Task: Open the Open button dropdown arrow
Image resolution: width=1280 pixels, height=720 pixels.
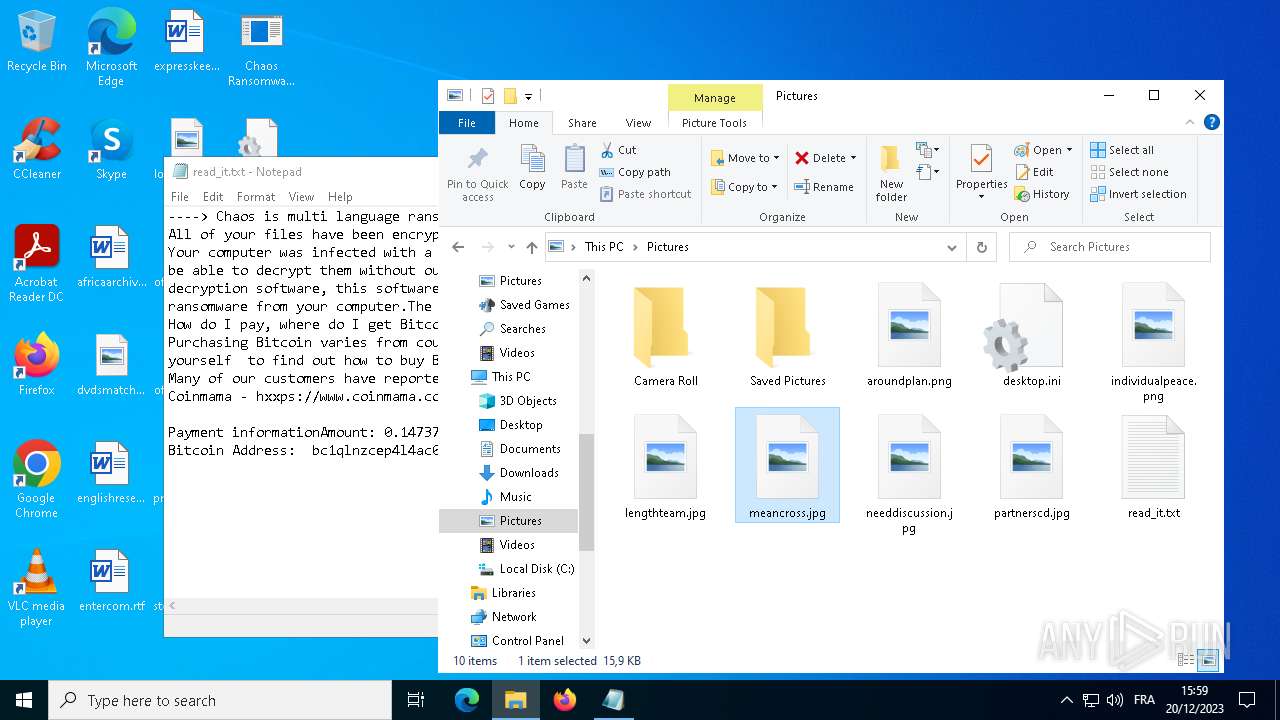Action: (1069, 150)
